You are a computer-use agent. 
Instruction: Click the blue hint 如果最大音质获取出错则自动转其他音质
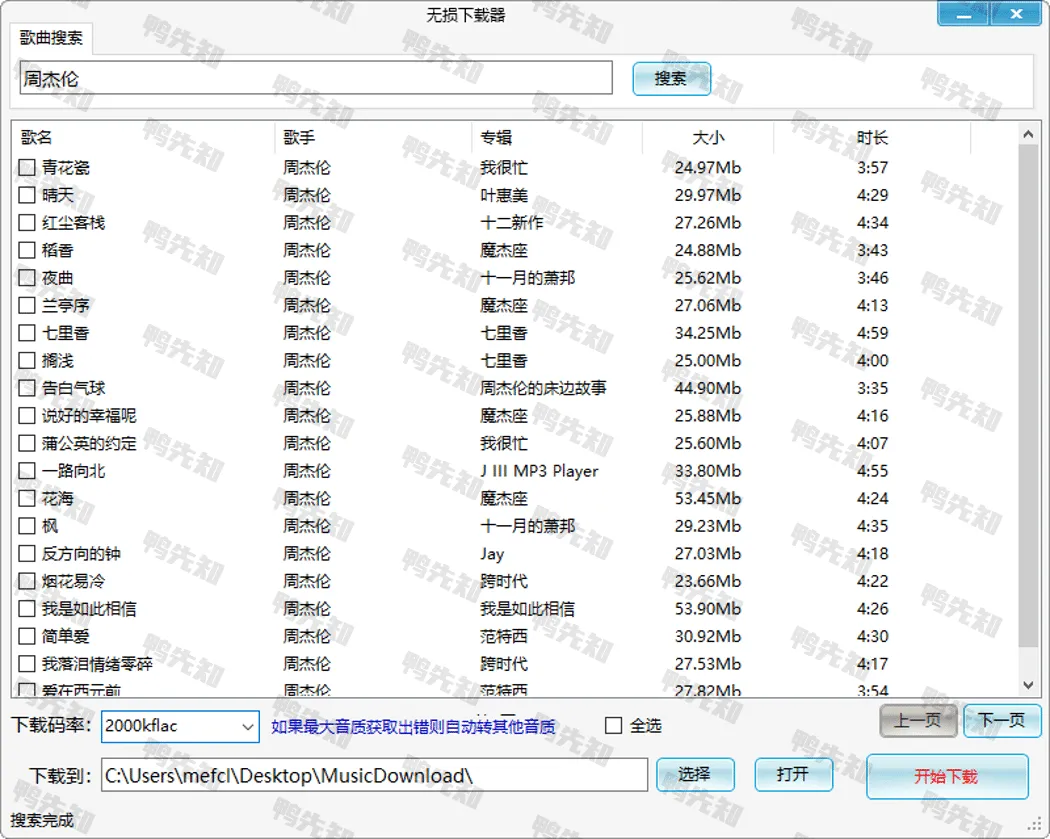[x=413, y=727]
